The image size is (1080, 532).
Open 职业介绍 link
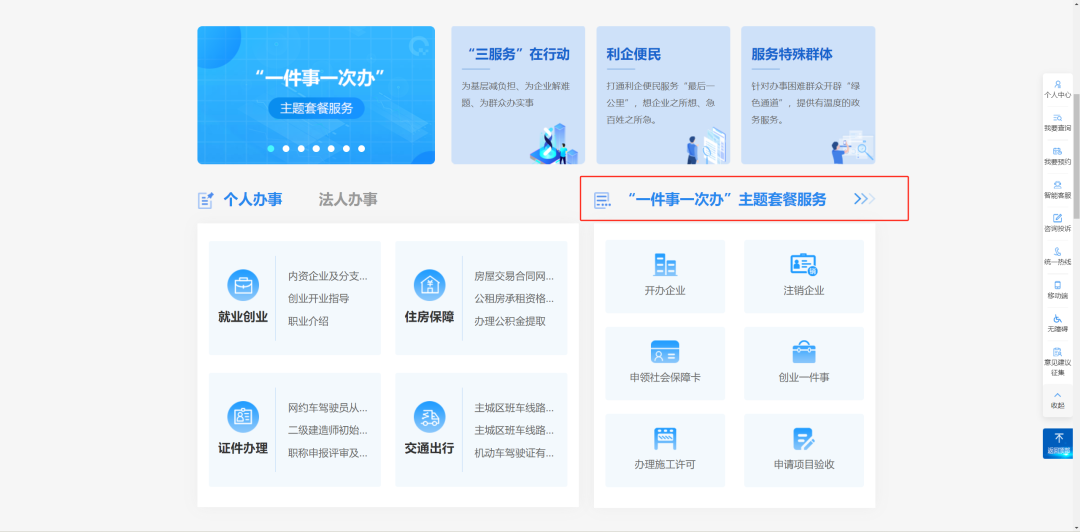click(308, 320)
